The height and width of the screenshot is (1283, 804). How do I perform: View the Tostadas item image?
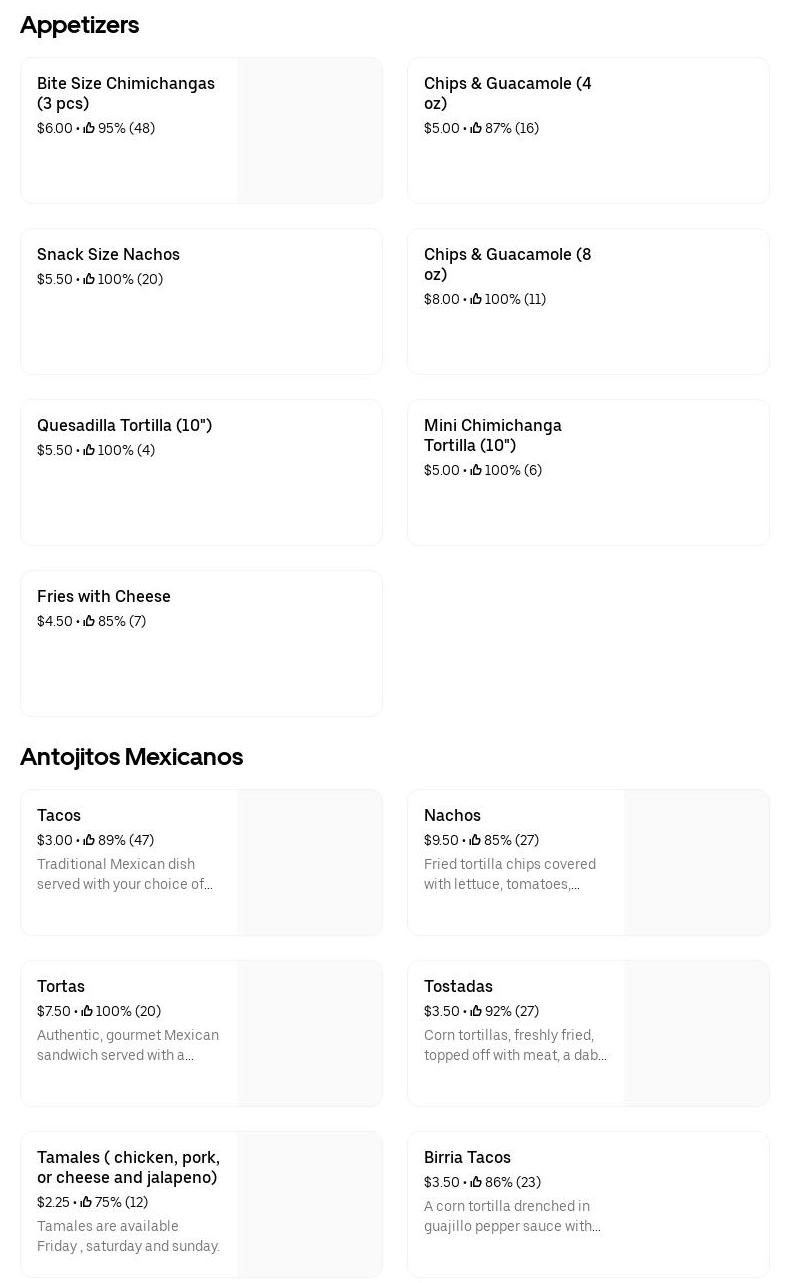click(697, 1034)
